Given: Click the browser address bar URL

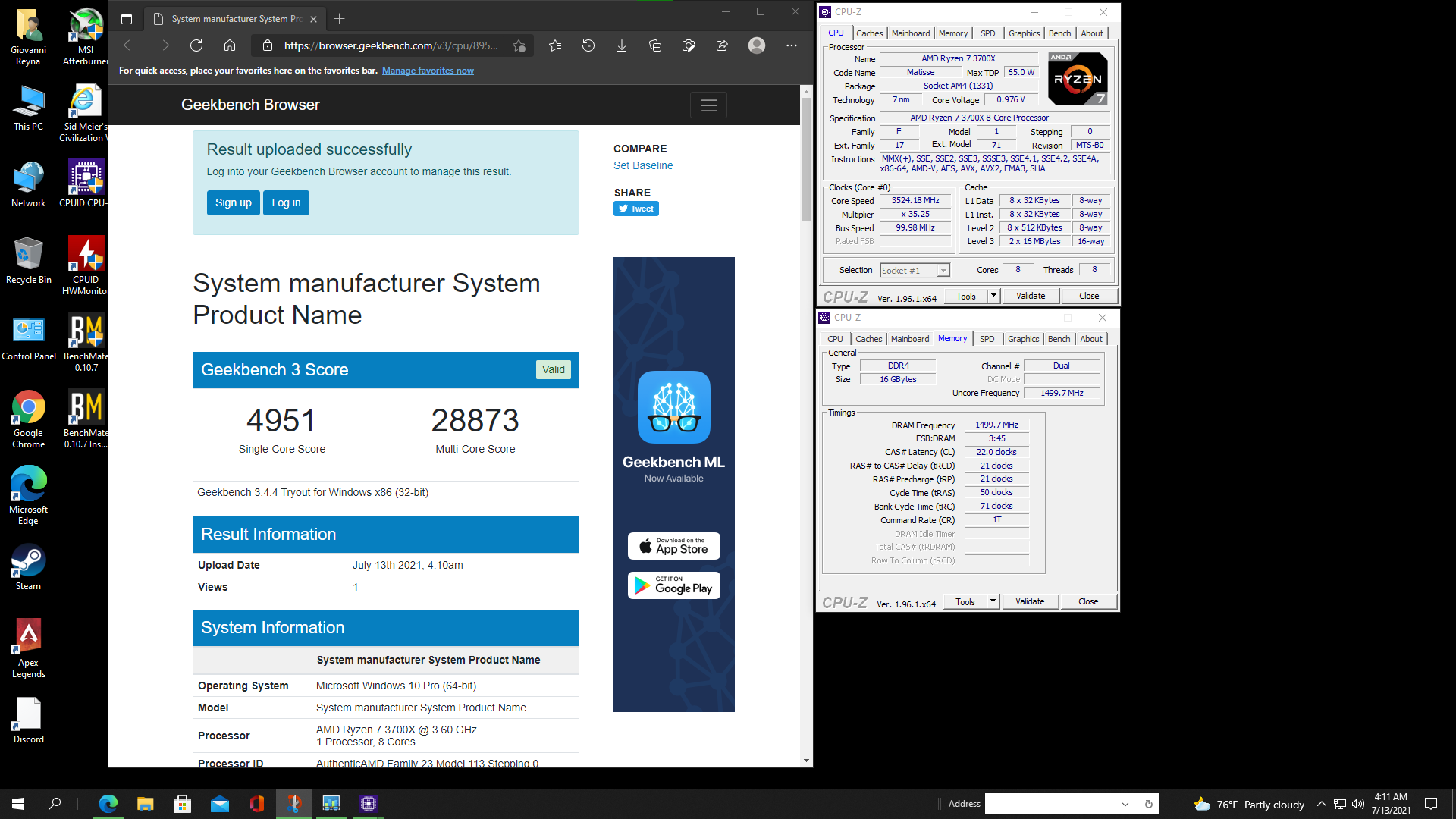Looking at the screenshot, I should (x=391, y=45).
